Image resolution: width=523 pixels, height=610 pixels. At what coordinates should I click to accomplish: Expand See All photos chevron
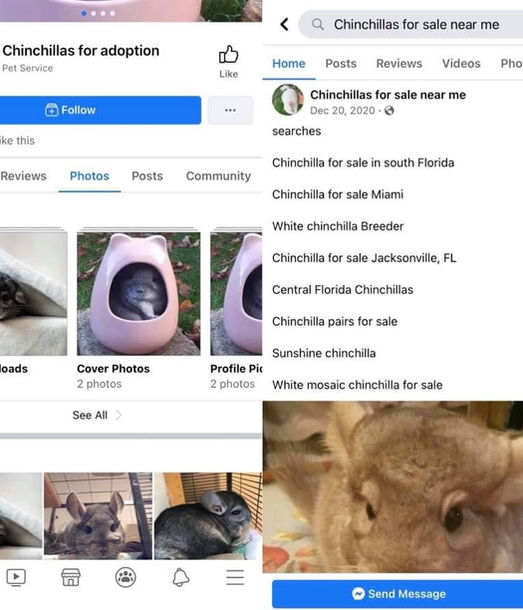[x=118, y=415]
